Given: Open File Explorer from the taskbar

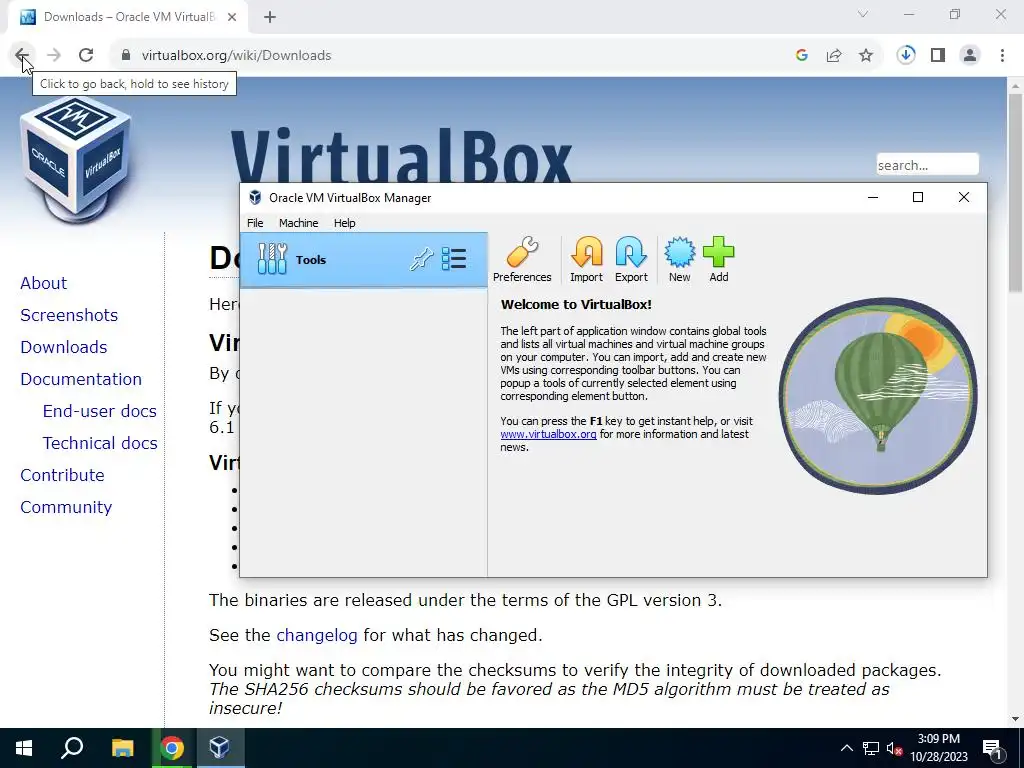Looking at the screenshot, I should click(122, 748).
